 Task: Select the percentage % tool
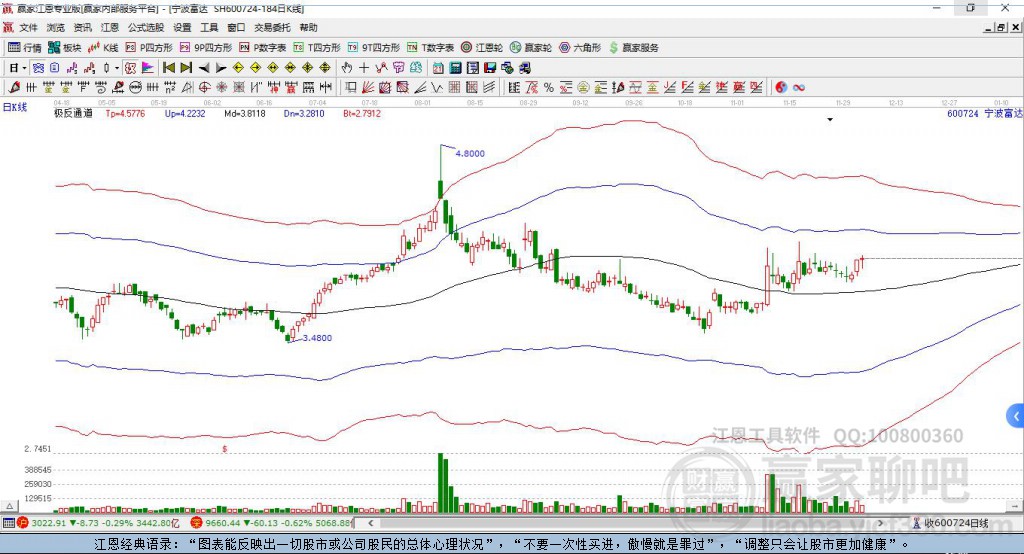(549, 87)
